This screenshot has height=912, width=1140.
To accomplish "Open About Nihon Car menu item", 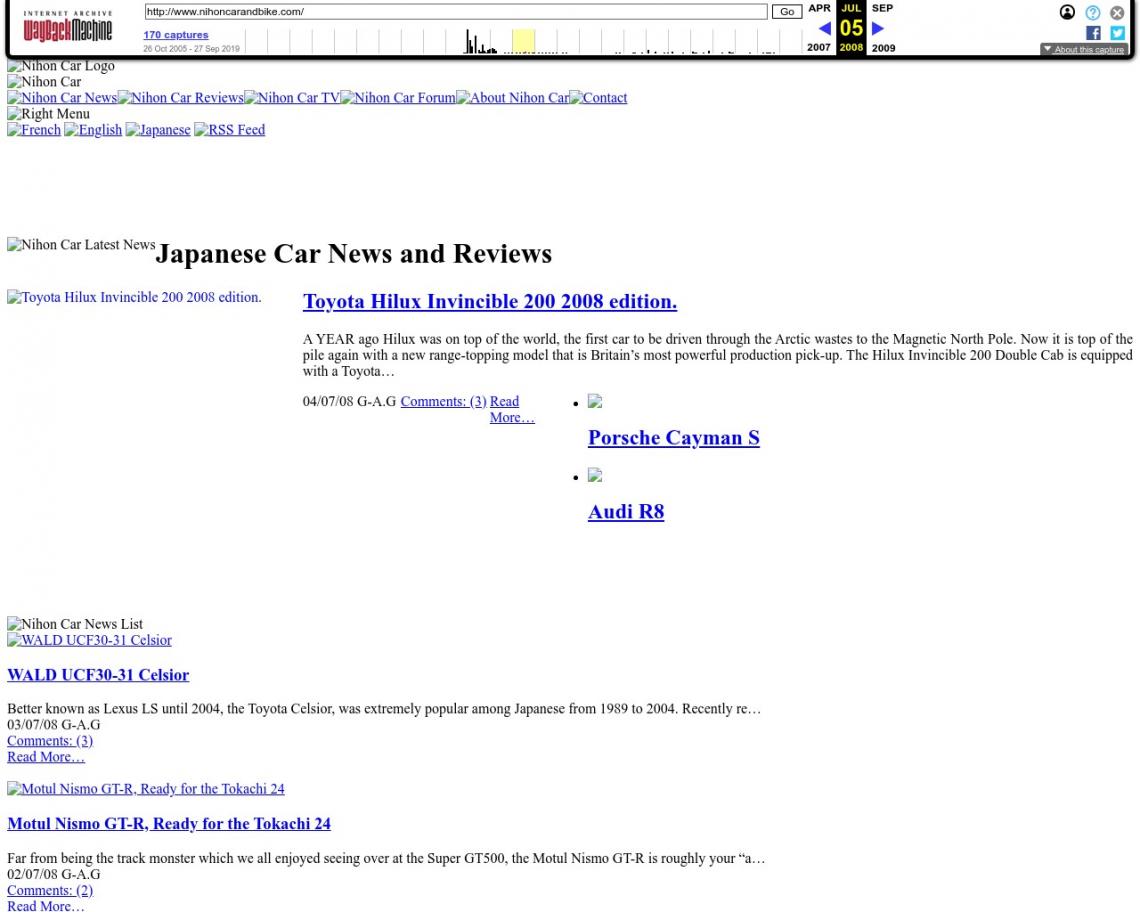I will (x=512, y=97).
